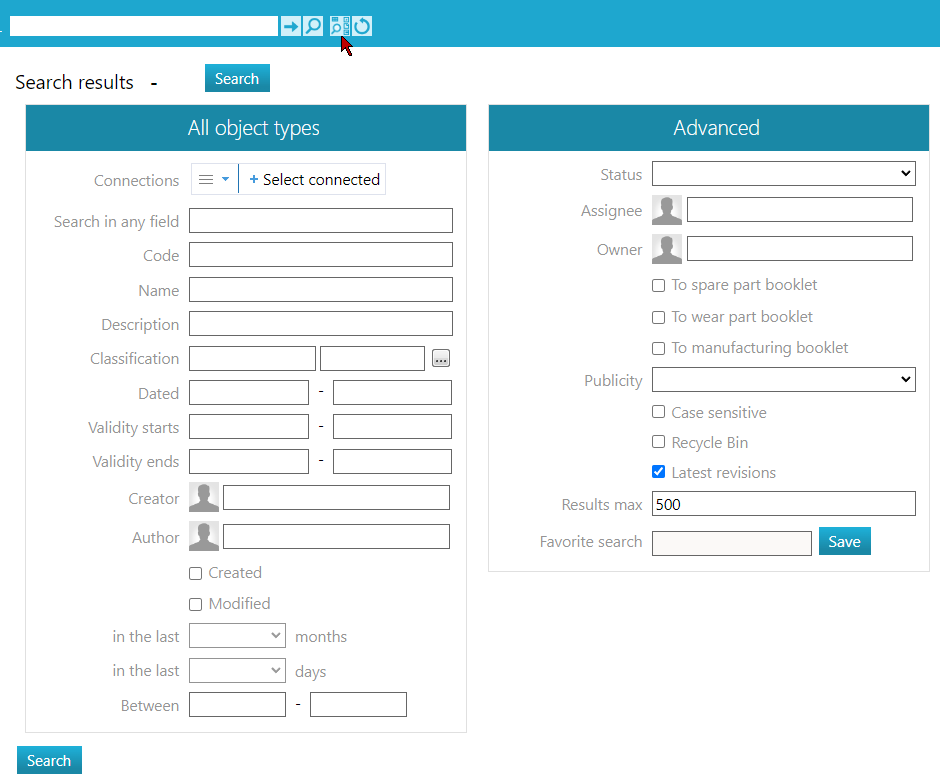This screenshot has width=940, height=780.
Task: Open the Connections list menu
Action: point(214,180)
